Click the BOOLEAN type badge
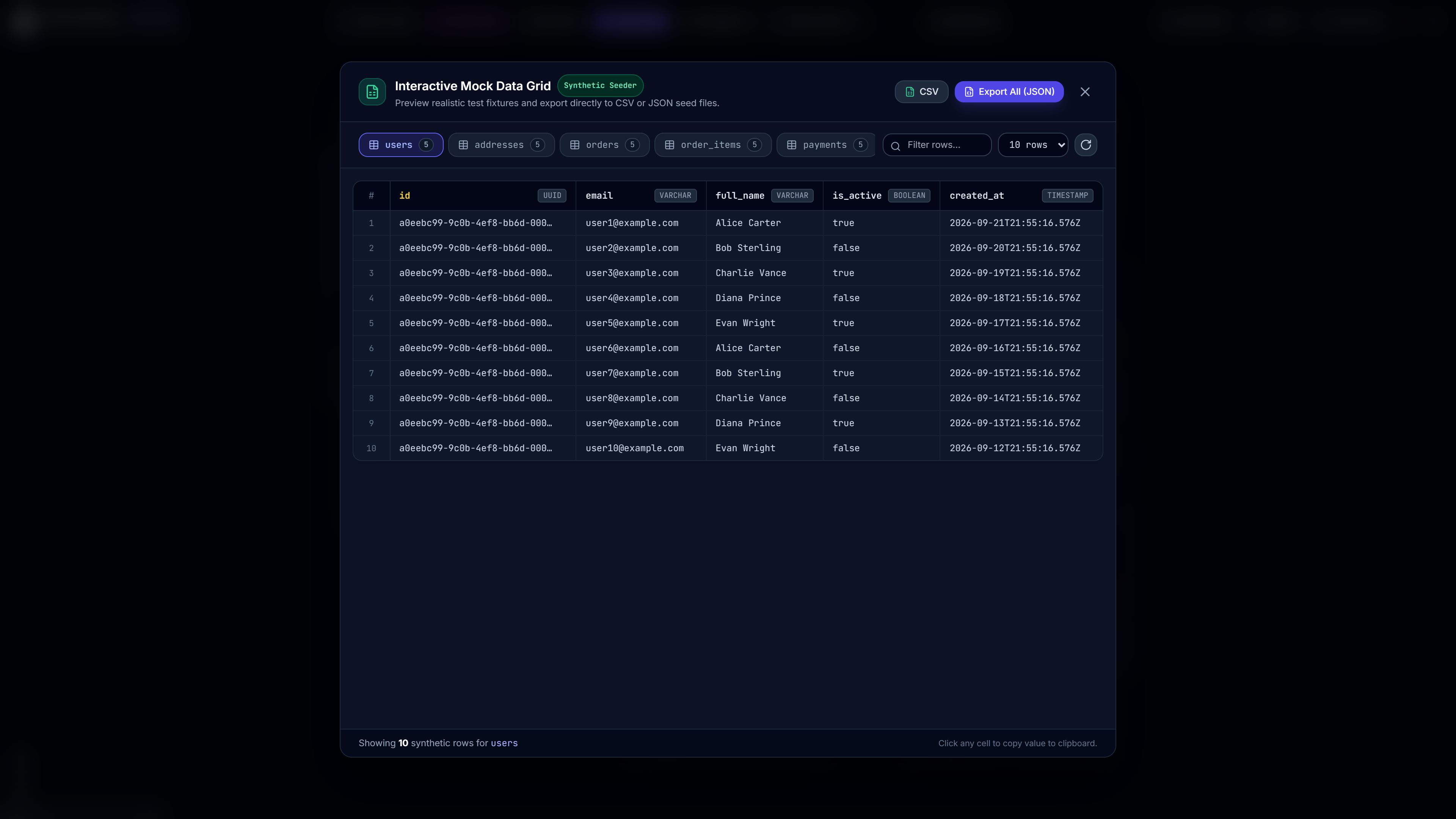The width and height of the screenshot is (1456, 819). click(909, 196)
